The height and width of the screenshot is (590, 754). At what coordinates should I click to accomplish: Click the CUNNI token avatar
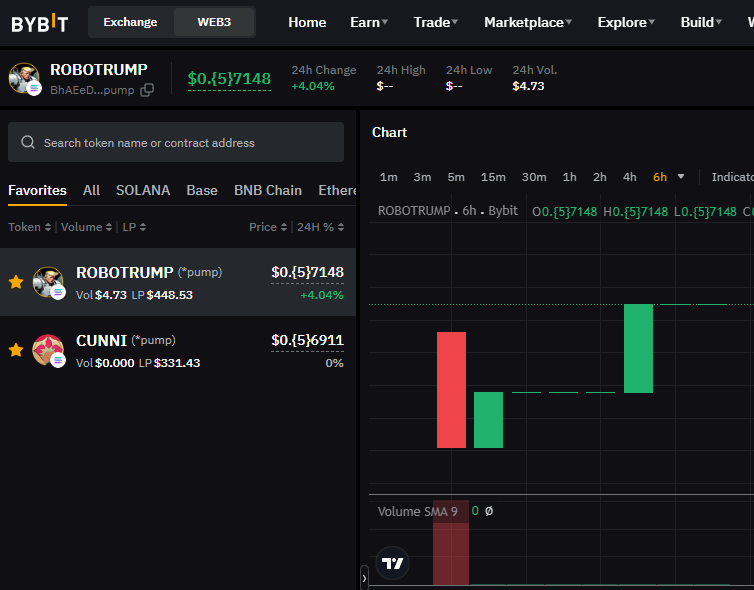pyautogui.click(x=48, y=350)
